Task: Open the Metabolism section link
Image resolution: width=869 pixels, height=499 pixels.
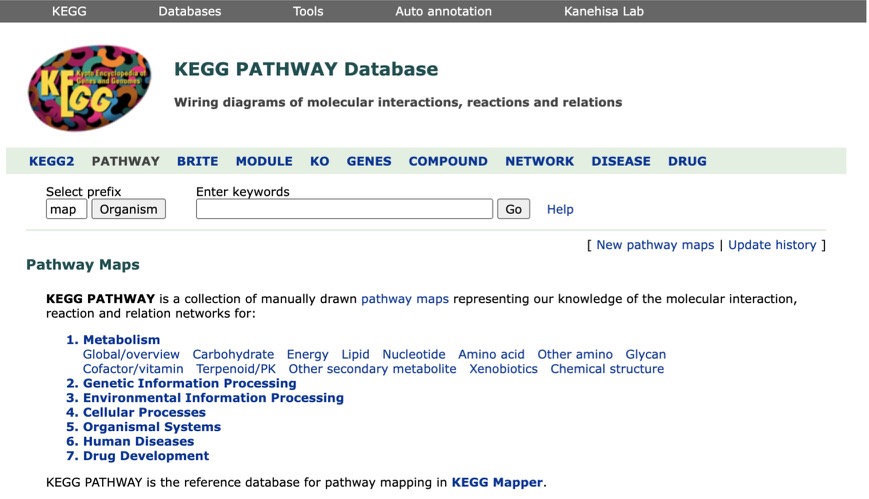Action: point(121,340)
